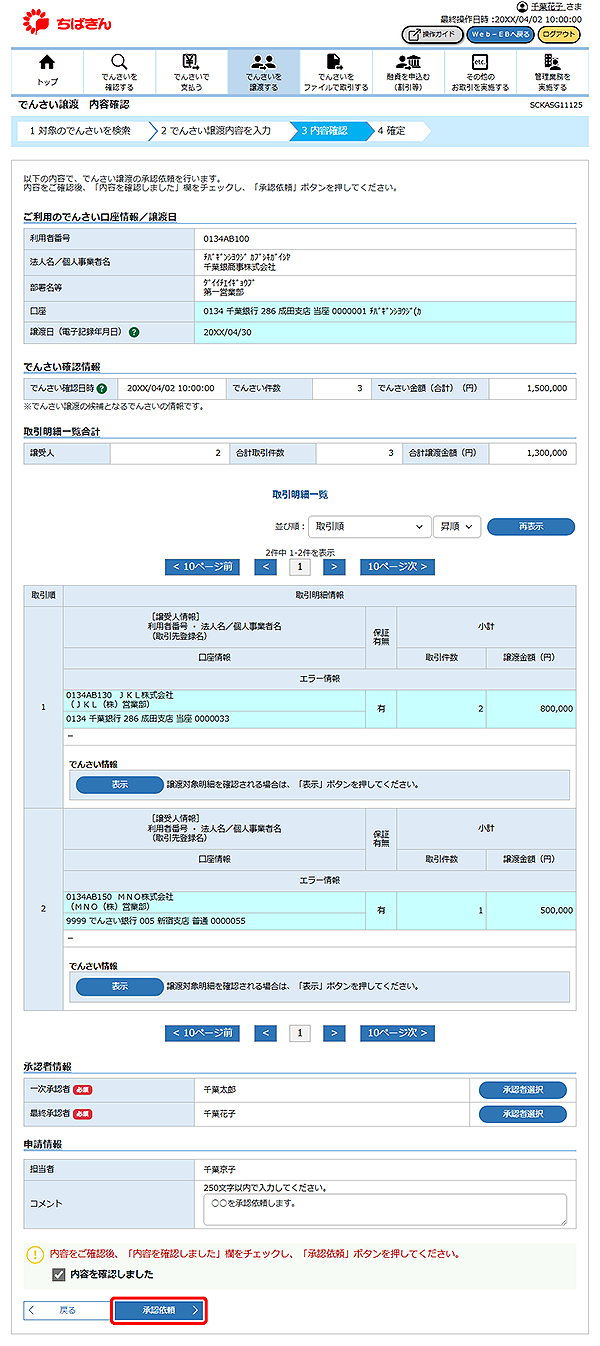Open the 取引順 sort-by dropdown

(368, 527)
